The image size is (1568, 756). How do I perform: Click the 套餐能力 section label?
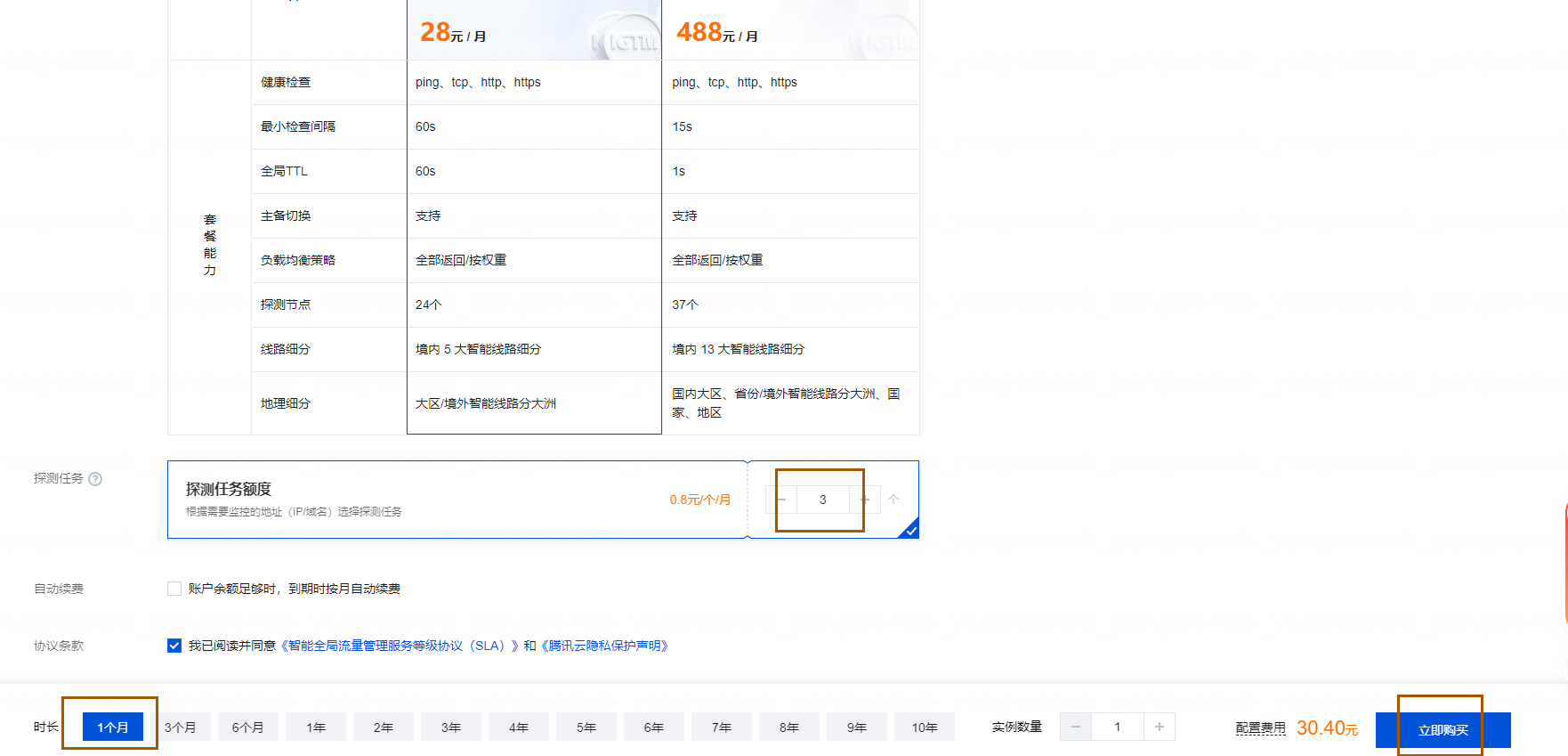(210, 245)
